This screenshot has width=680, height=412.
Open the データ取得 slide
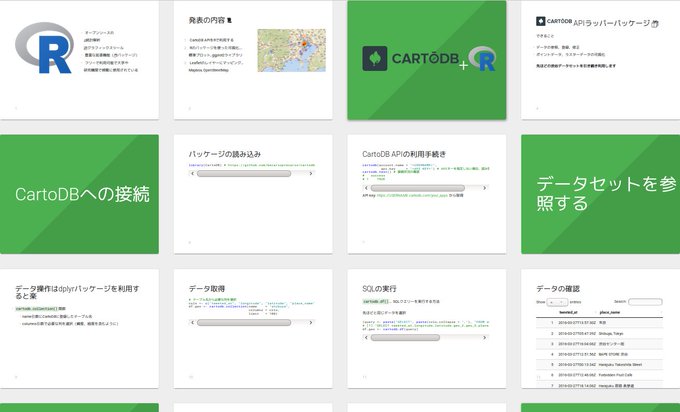point(253,329)
